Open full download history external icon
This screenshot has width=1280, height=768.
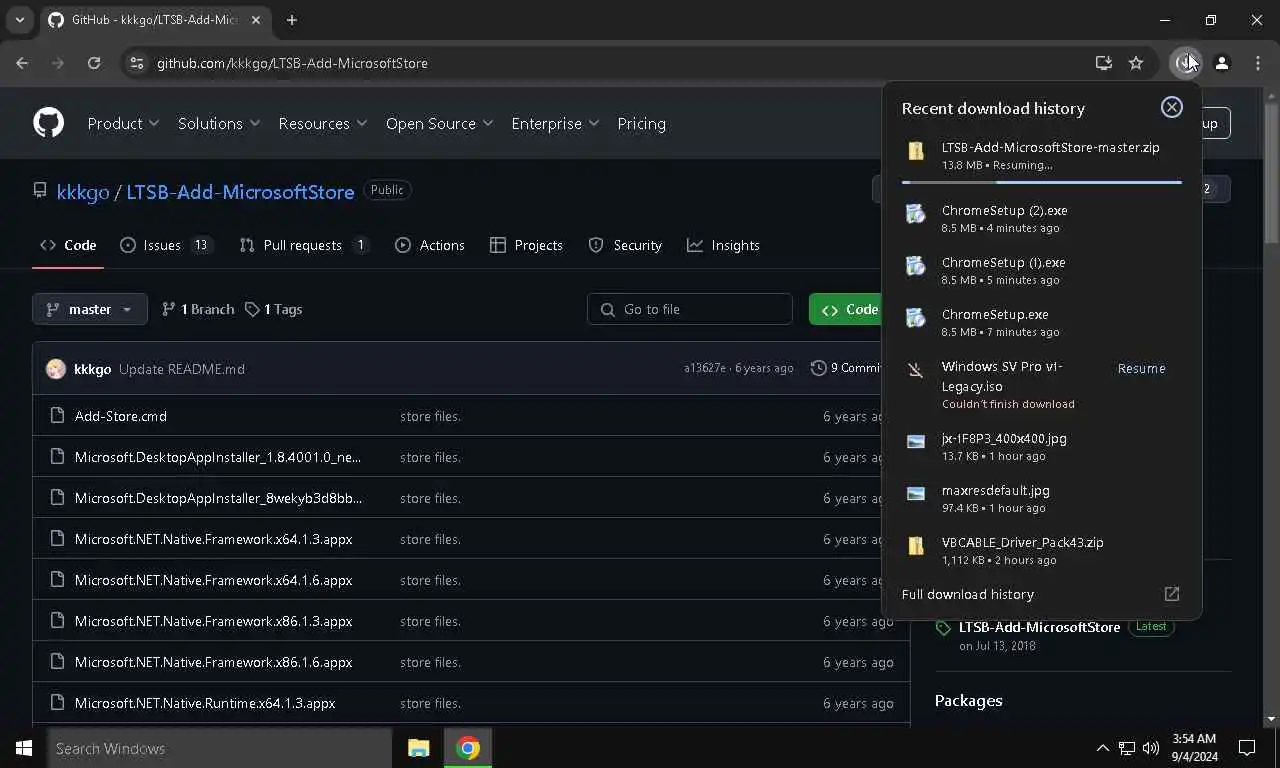tap(1172, 594)
